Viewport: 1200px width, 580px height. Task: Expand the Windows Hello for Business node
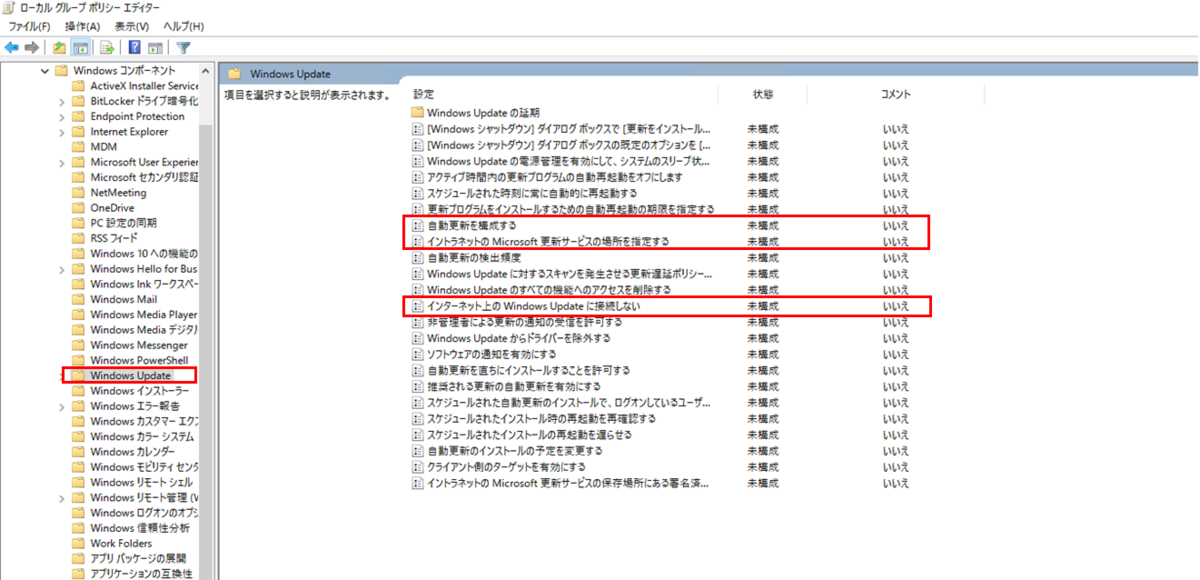point(62,268)
